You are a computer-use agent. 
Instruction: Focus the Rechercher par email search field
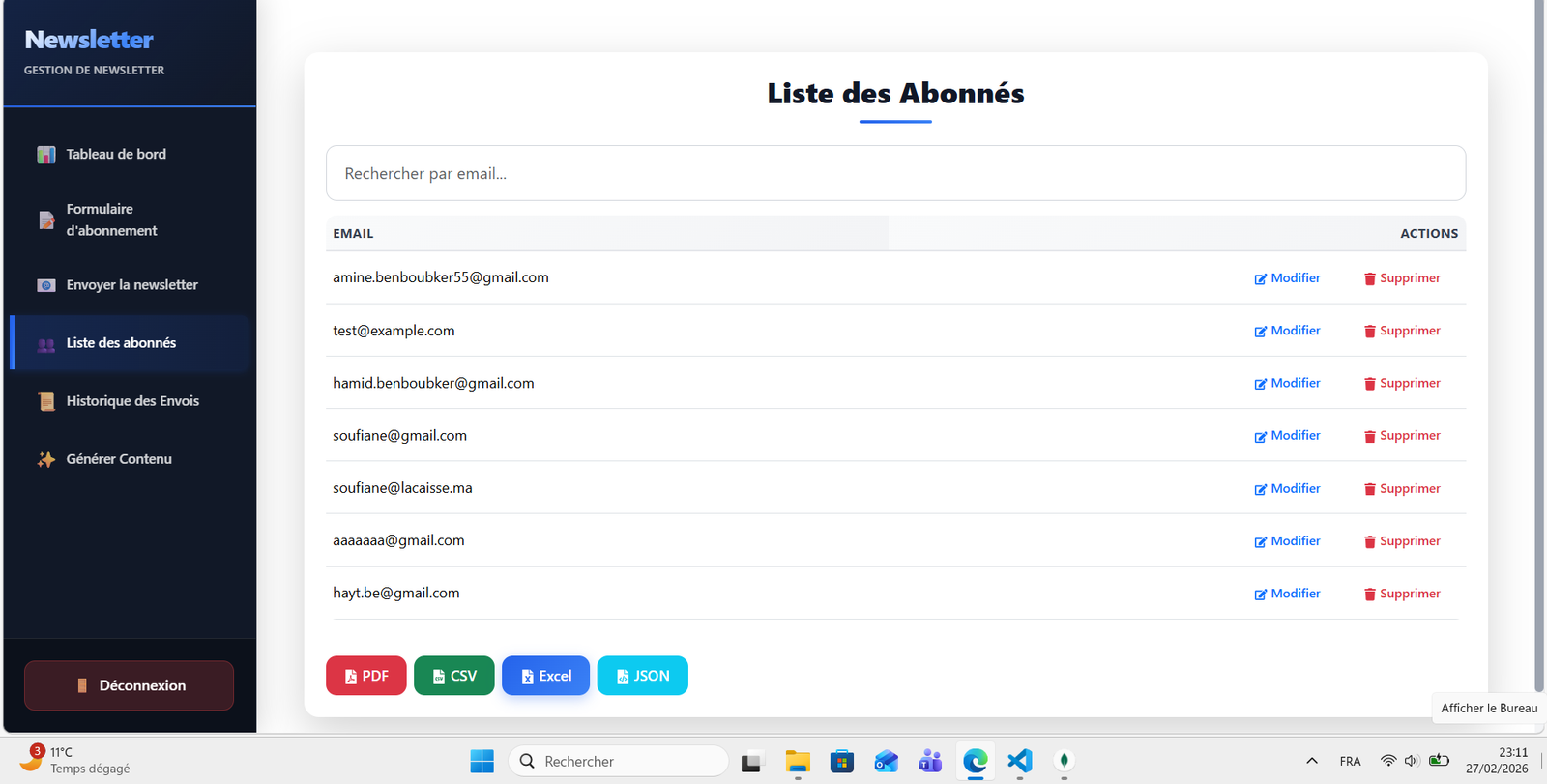pos(895,173)
